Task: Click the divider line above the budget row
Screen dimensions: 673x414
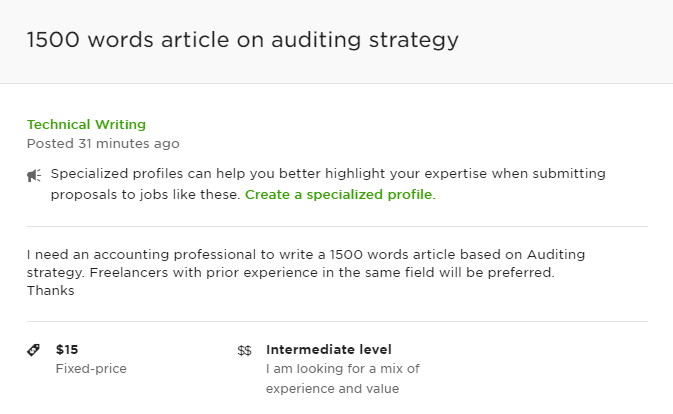Action: [x=337, y=321]
